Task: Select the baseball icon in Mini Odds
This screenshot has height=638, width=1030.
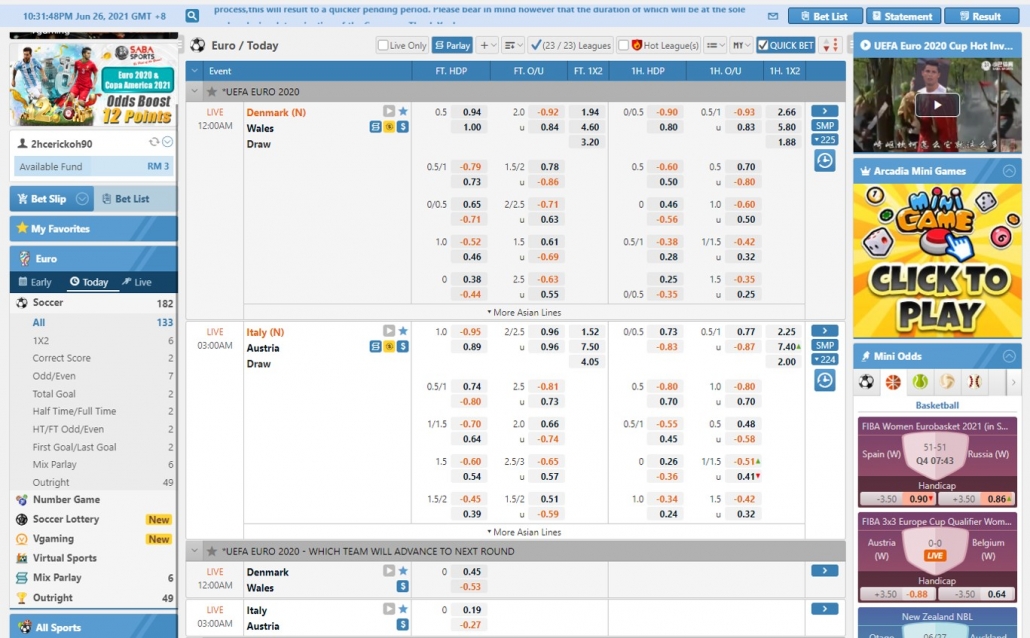Action: click(974, 381)
